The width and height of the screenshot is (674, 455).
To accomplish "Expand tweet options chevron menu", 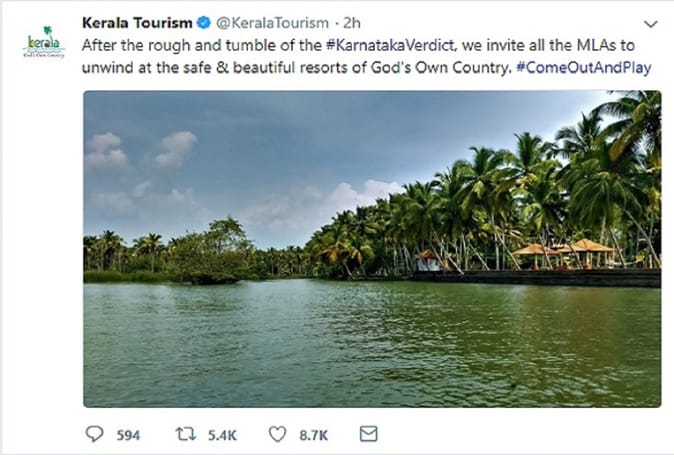I will coord(651,24).
